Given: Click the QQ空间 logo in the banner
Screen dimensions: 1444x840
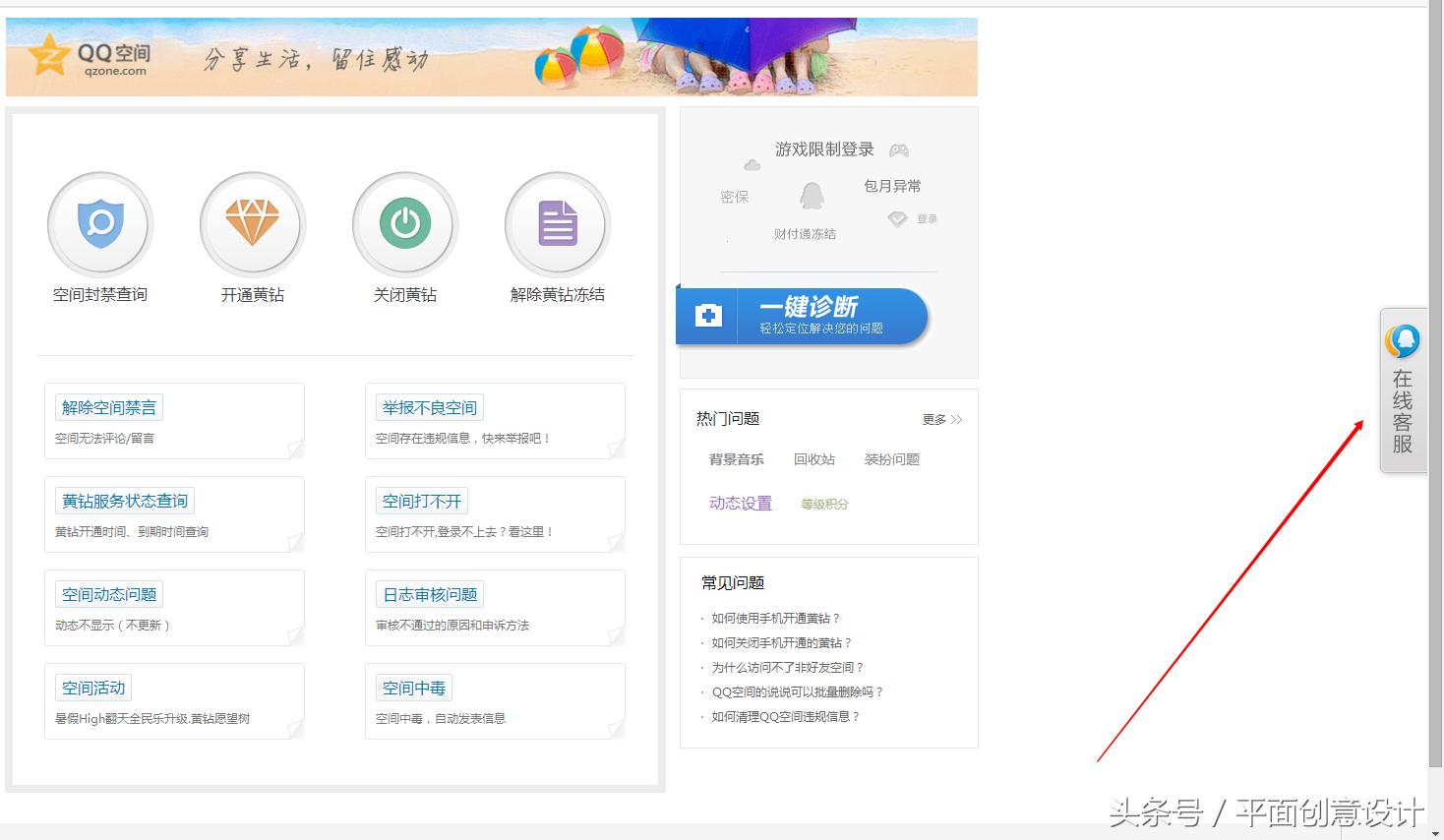Looking at the screenshot, I should tap(89, 56).
